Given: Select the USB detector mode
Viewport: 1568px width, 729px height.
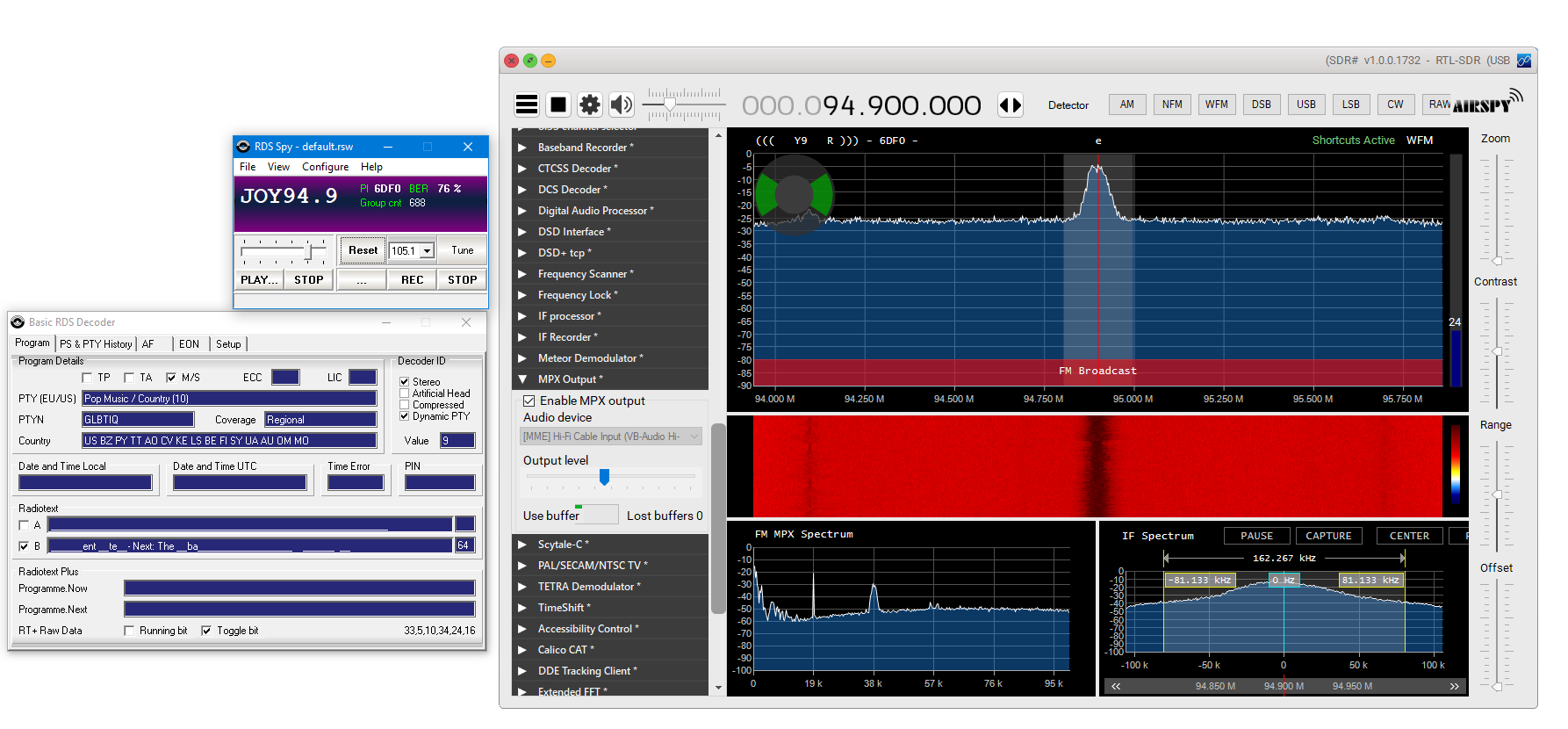Looking at the screenshot, I should point(1306,105).
